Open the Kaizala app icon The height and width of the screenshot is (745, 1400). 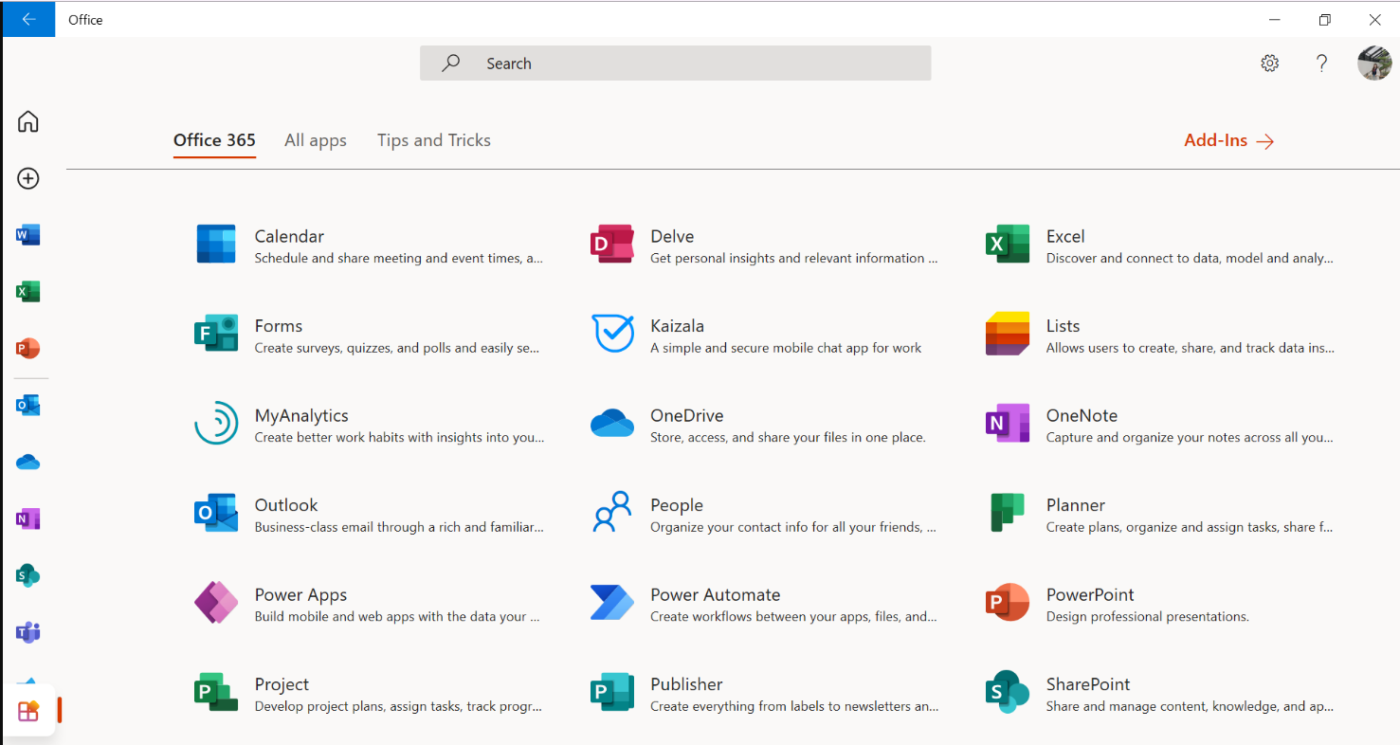pyautogui.click(x=612, y=334)
